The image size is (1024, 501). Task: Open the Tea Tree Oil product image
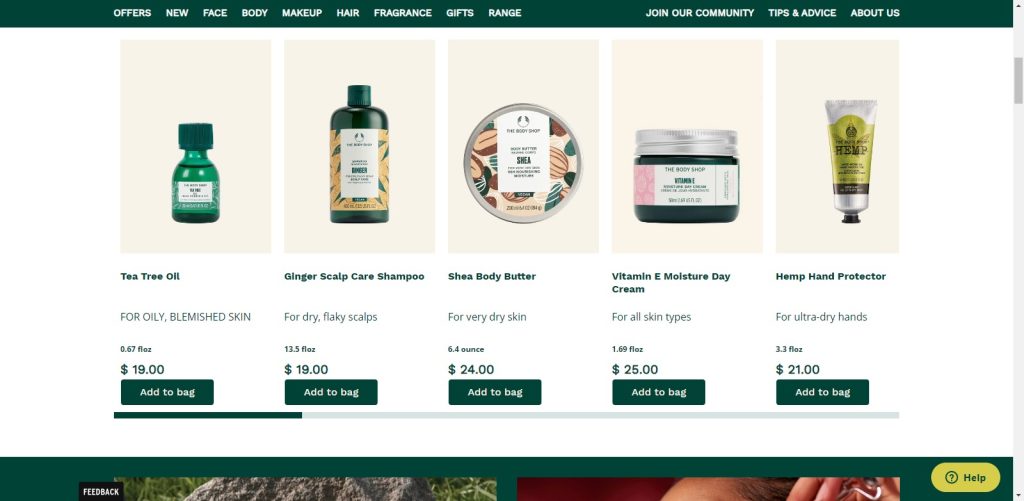tap(195, 146)
